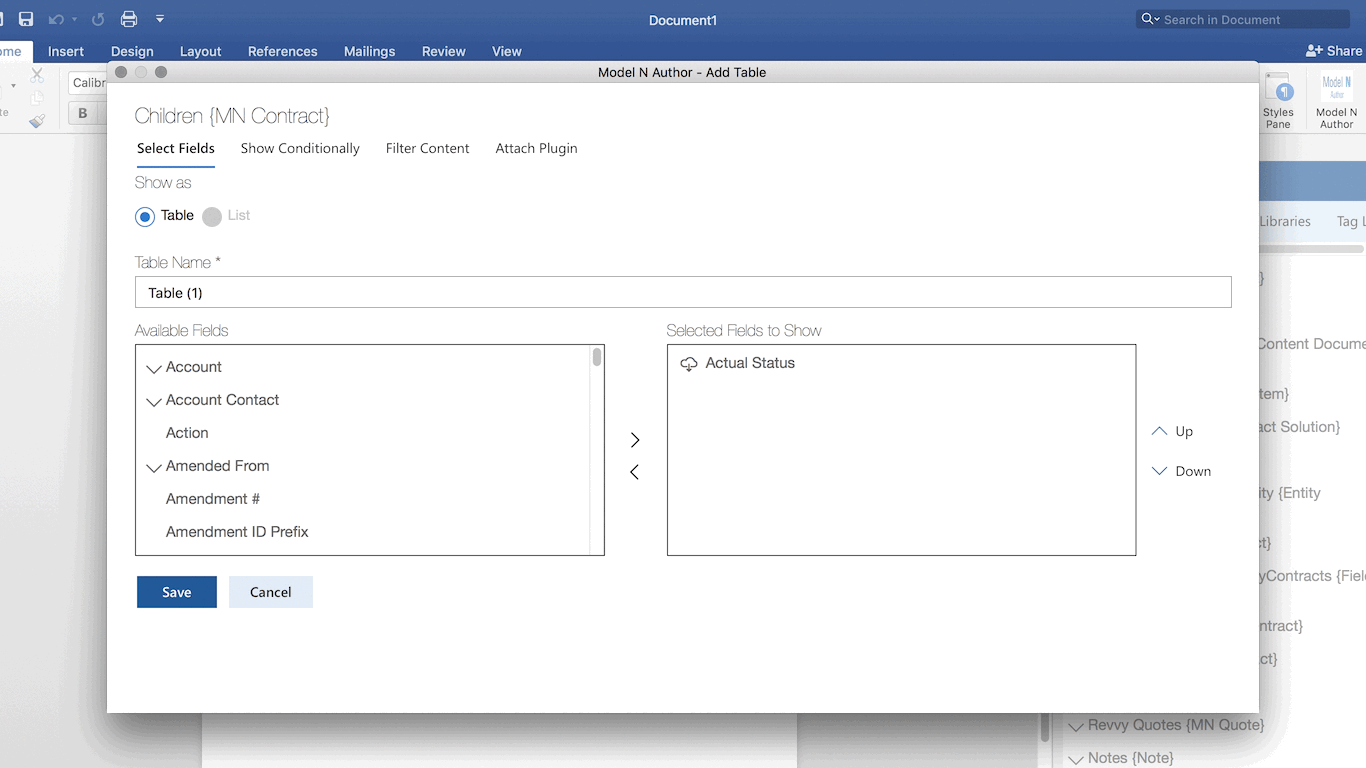Select the Action field in Available Fields
The height and width of the screenshot is (768, 1366).
point(187,433)
